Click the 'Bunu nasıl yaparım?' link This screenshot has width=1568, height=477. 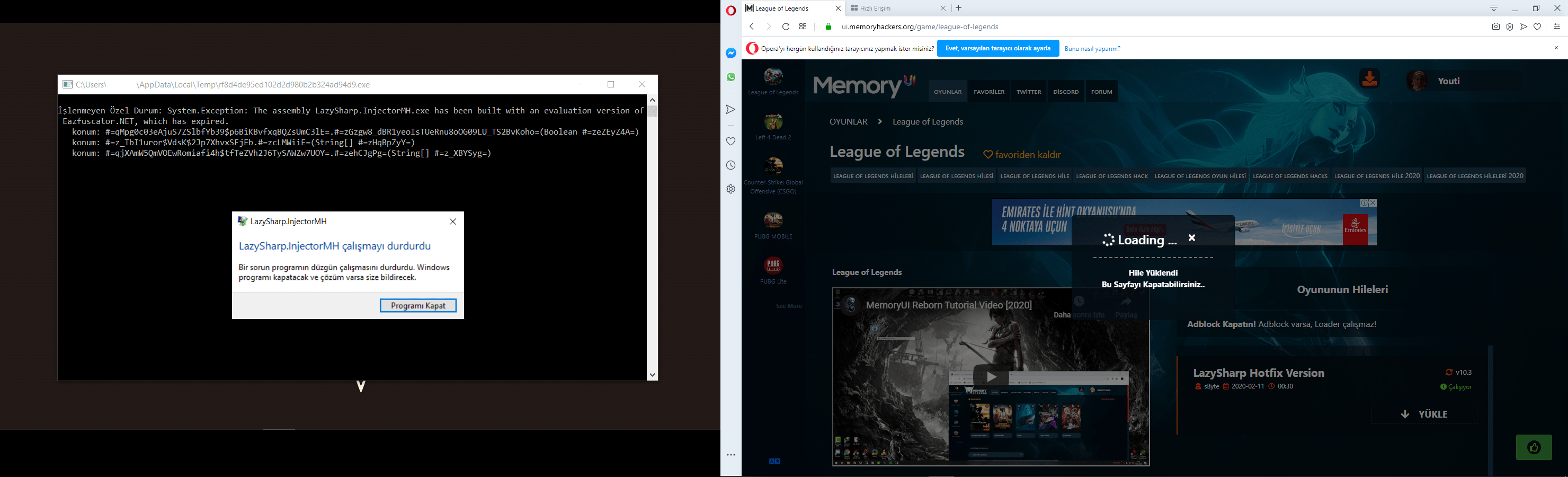tap(1093, 49)
